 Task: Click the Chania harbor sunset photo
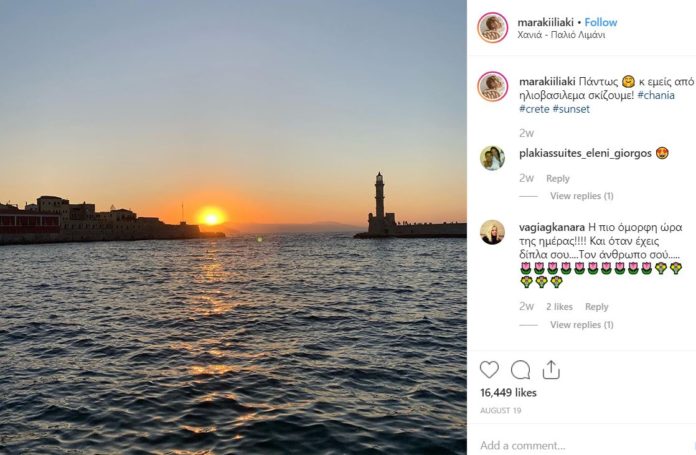[233, 227]
